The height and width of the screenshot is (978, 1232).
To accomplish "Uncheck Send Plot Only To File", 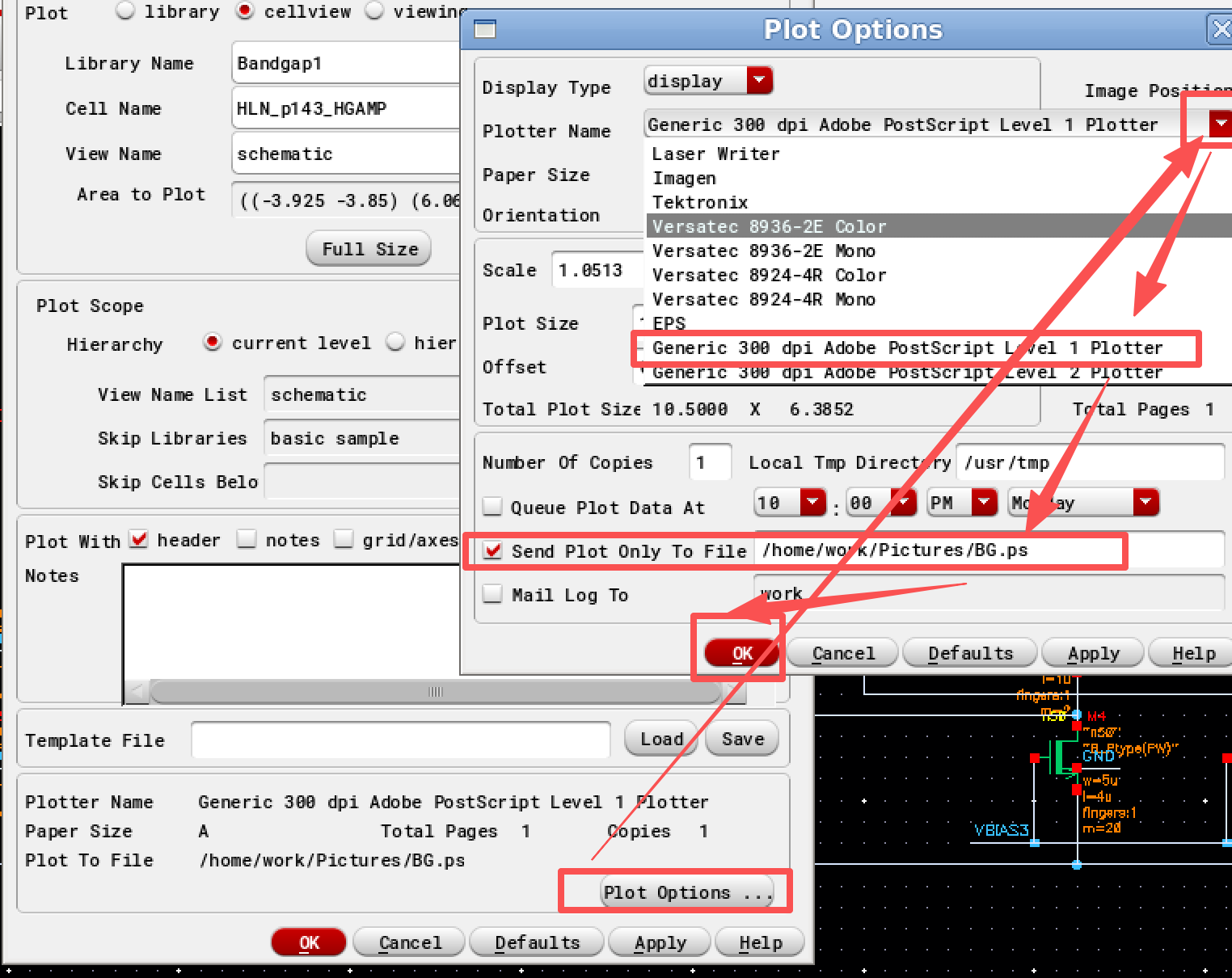I will click(x=492, y=550).
